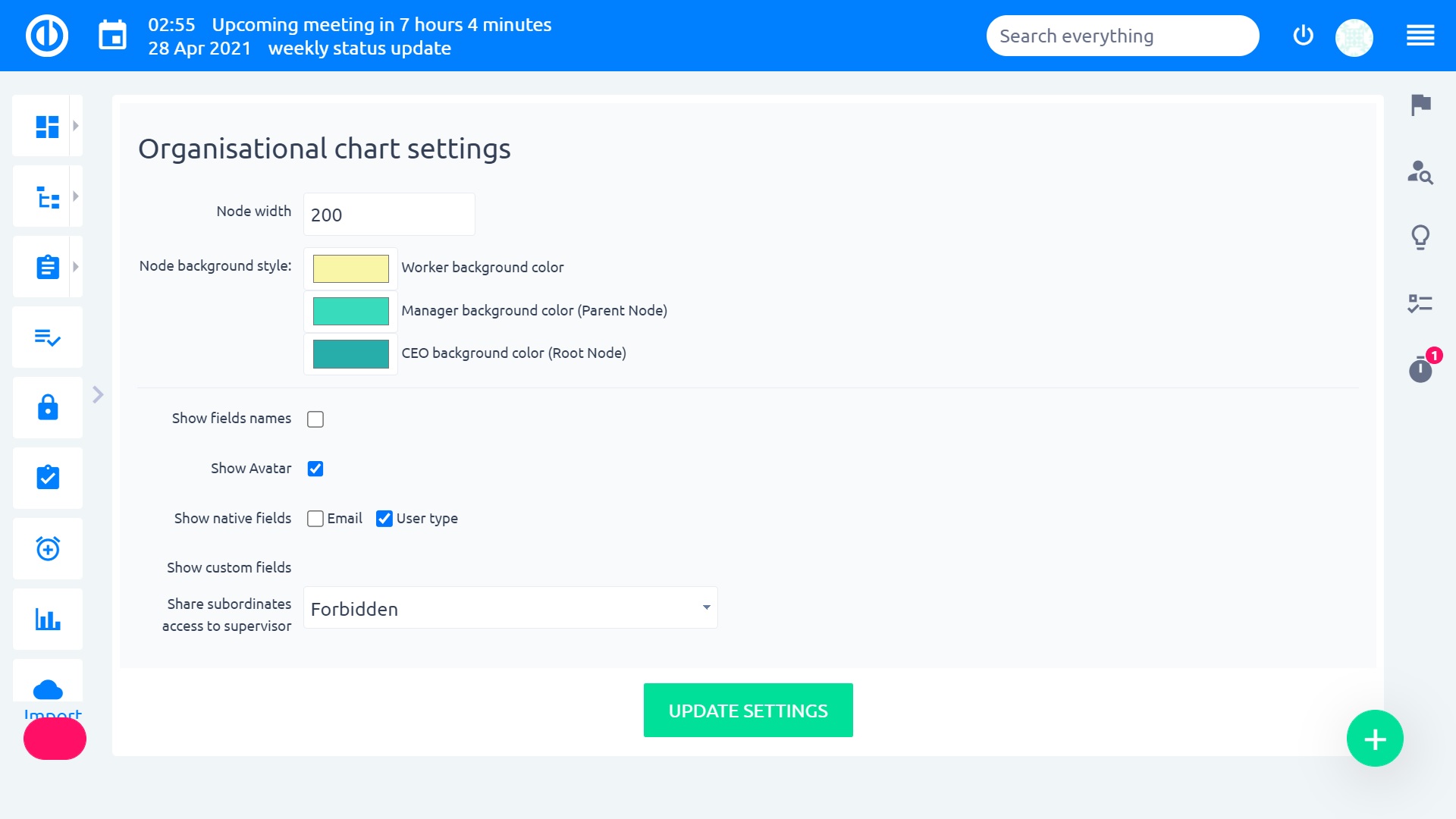Pick the Worker background color swatch
This screenshot has width=1456, height=819.
point(350,268)
